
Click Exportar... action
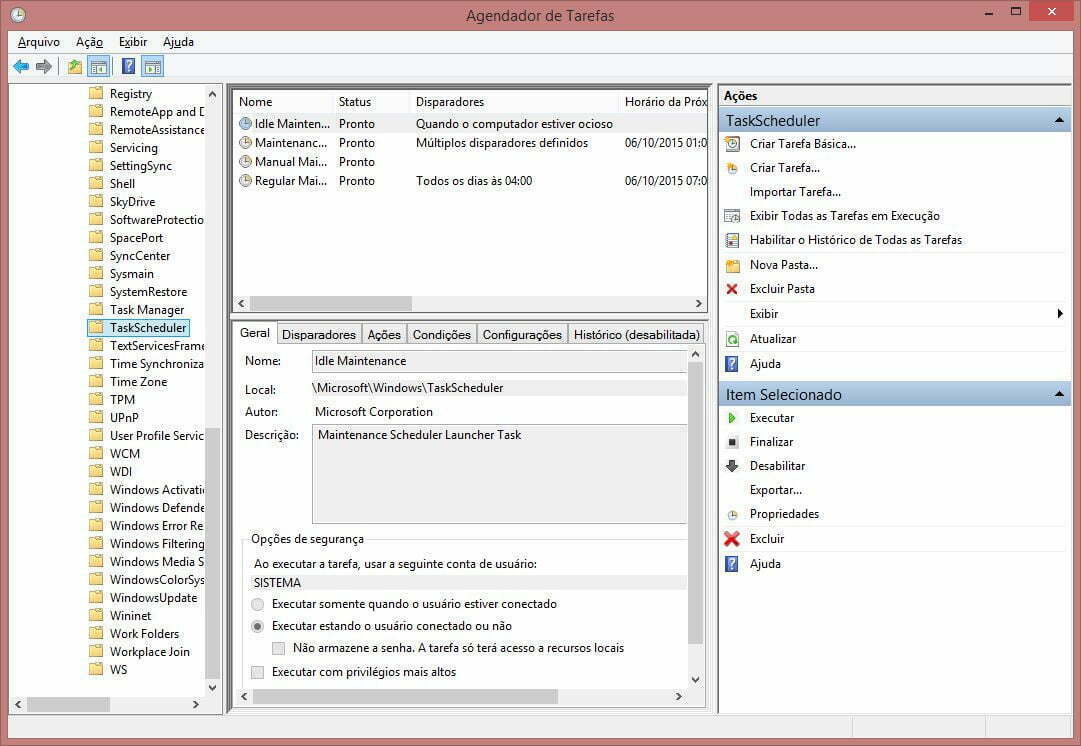[776, 490]
